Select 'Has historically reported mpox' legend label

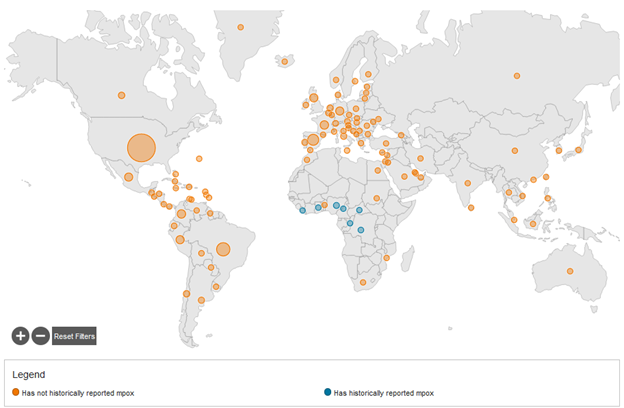[384, 393]
